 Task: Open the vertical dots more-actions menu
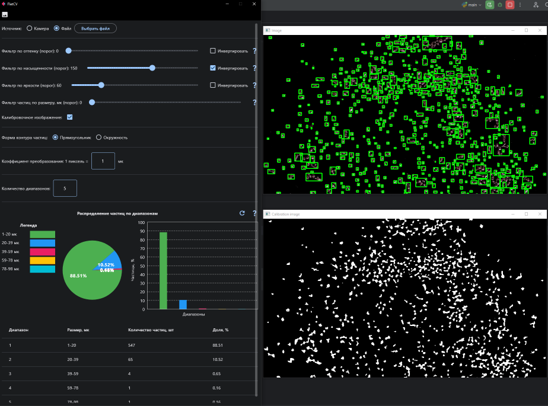coord(520,5)
